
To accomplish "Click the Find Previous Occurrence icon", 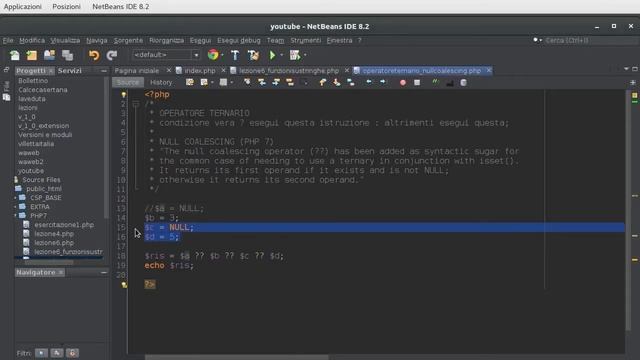I will pyautogui.click(x=262, y=82).
